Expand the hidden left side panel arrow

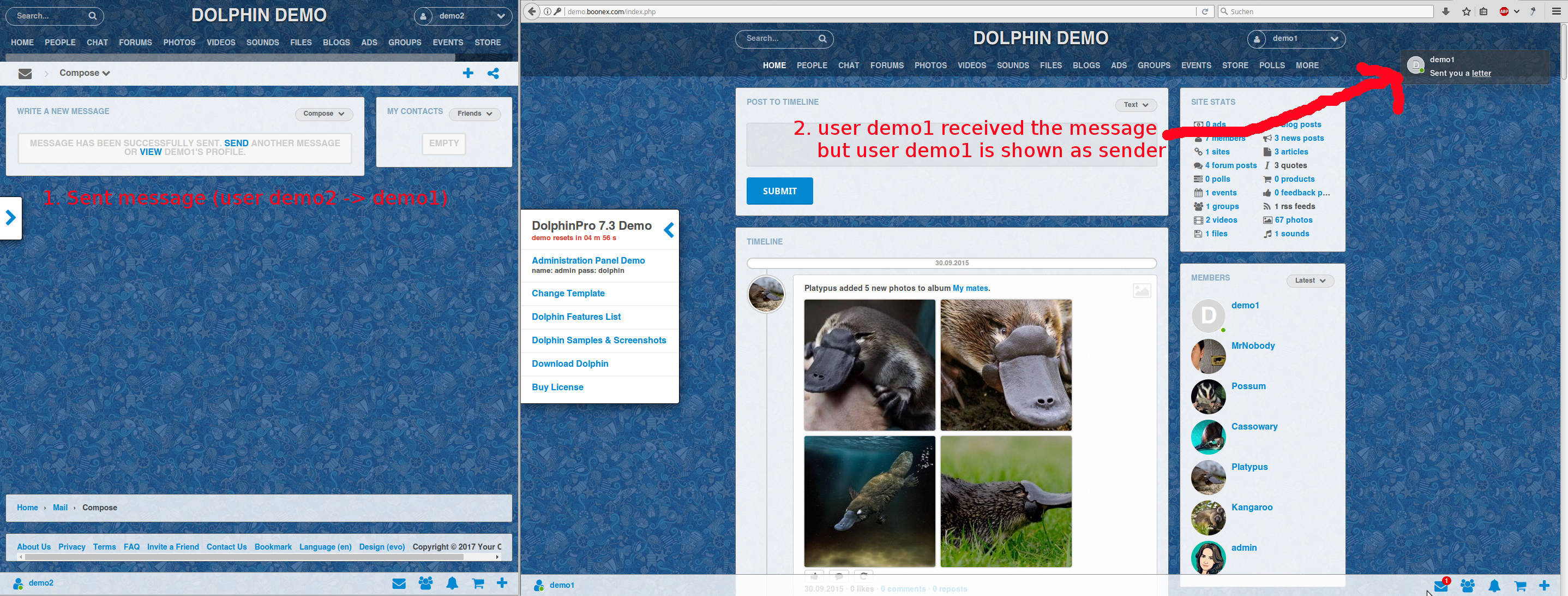pos(10,218)
